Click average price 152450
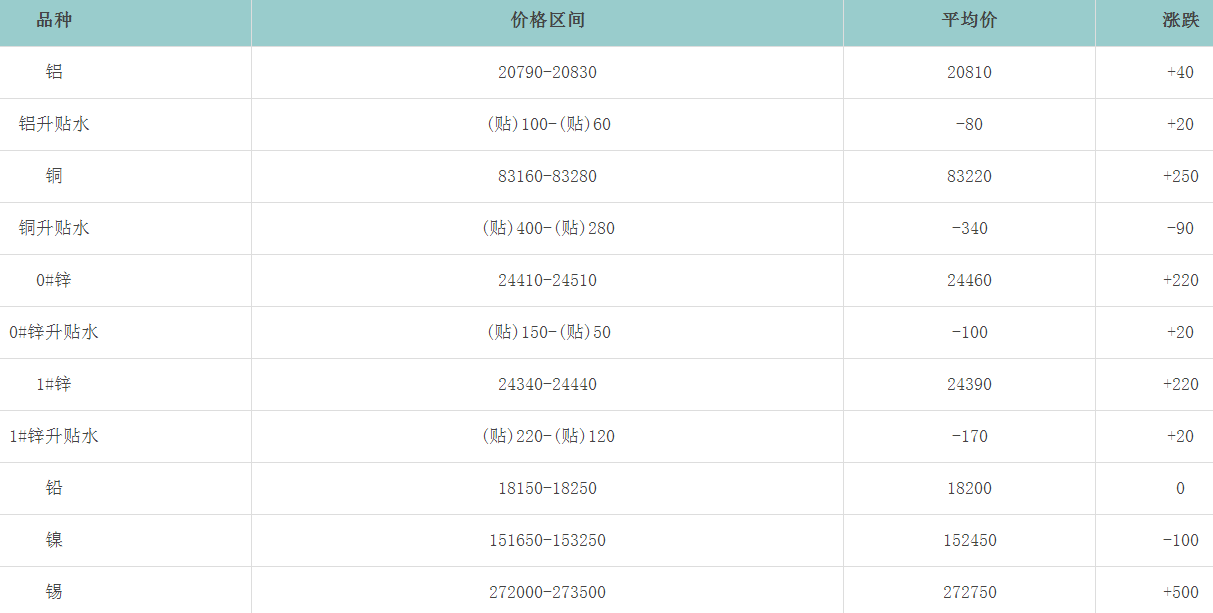 (969, 540)
